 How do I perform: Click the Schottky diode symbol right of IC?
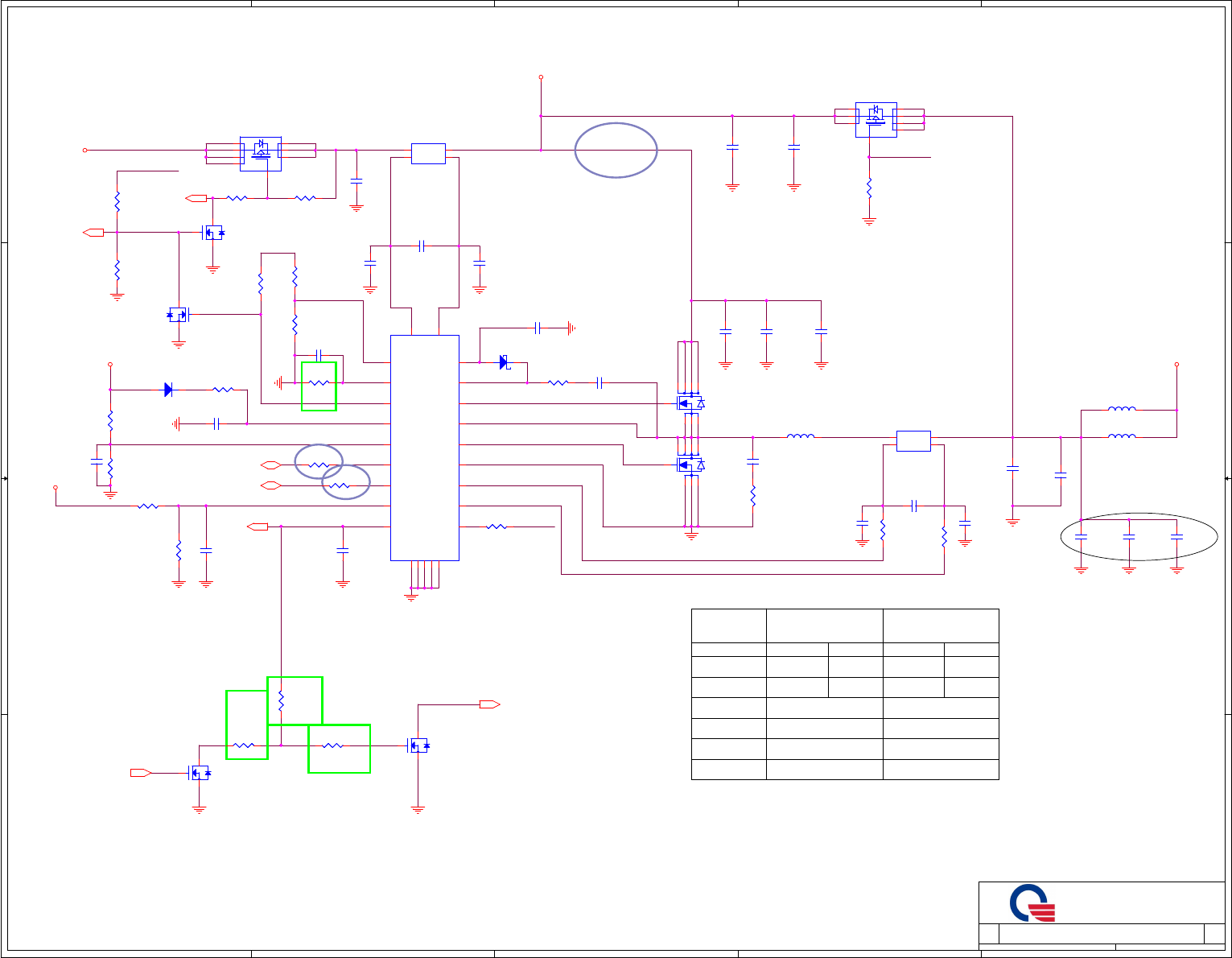coord(505,362)
